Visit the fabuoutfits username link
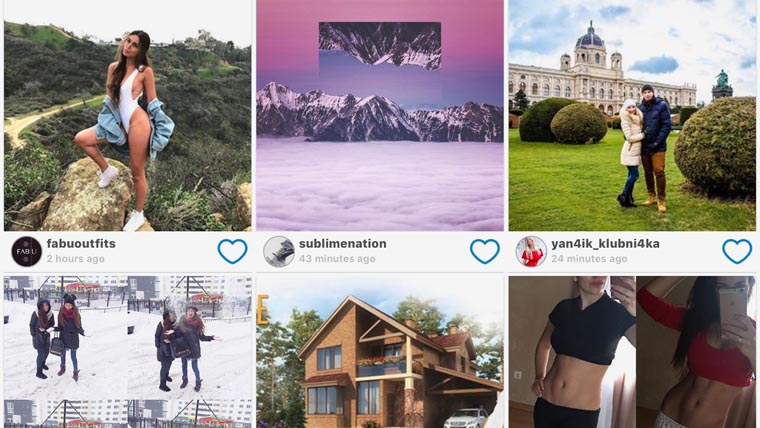This screenshot has height=428, width=760. pos(81,243)
